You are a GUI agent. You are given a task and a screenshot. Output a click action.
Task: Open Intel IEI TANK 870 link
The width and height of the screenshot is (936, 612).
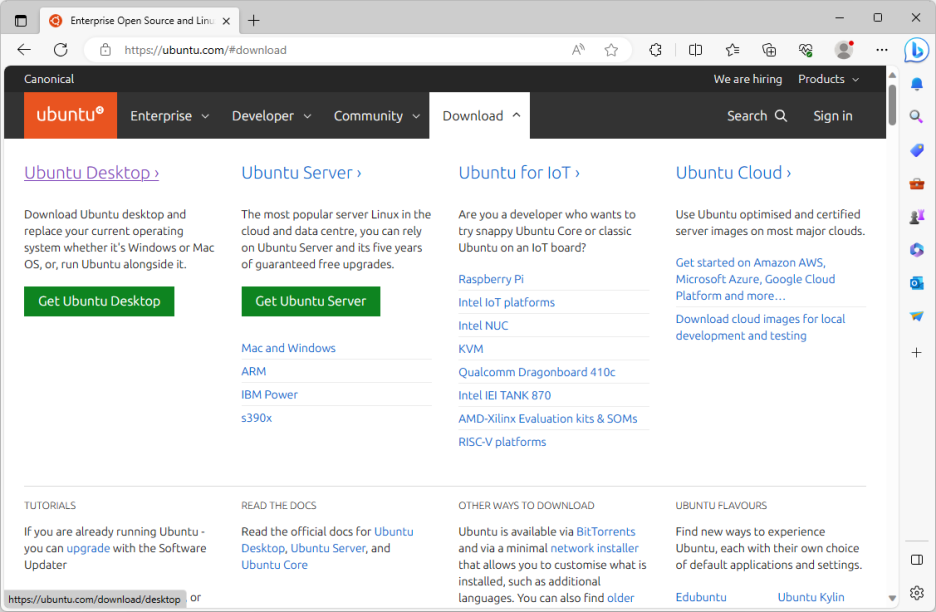click(x=504, y=395)
